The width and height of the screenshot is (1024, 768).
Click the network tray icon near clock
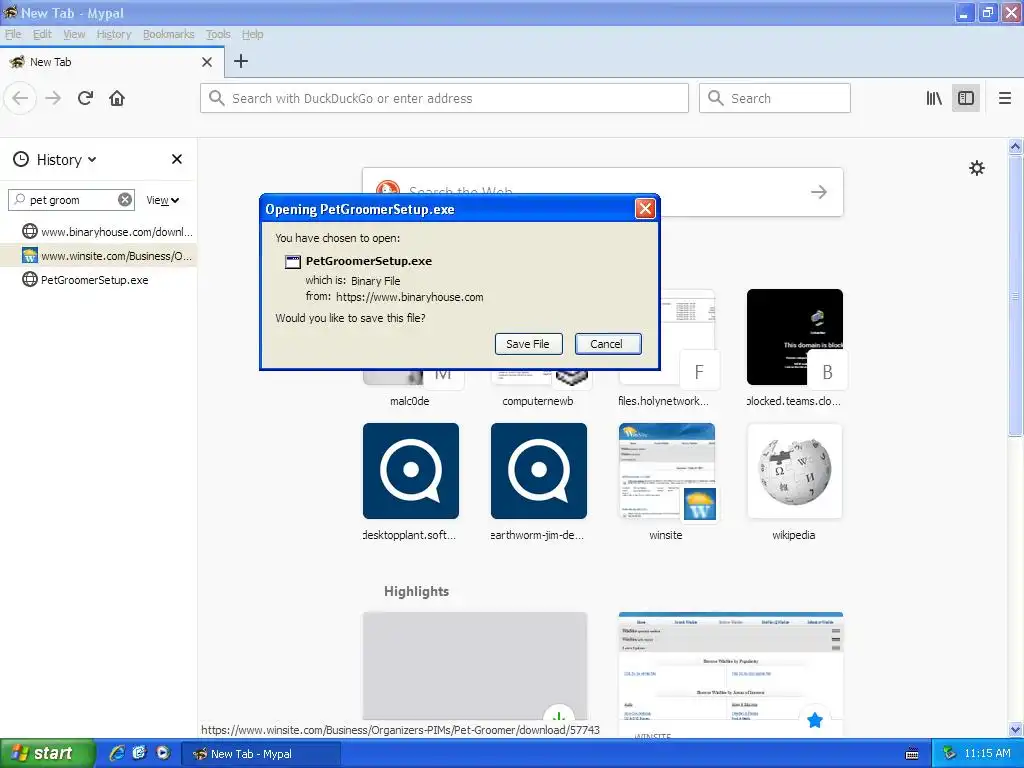tap(949, 754)
